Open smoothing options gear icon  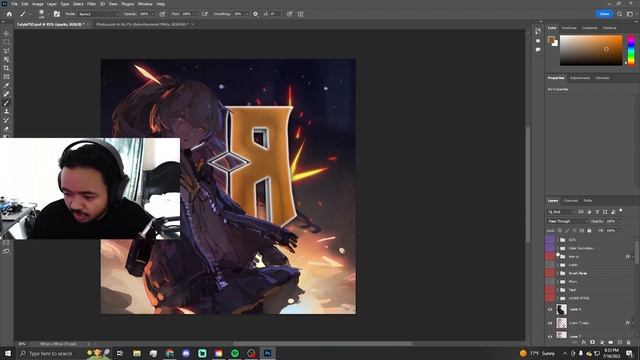click(256, 14)
